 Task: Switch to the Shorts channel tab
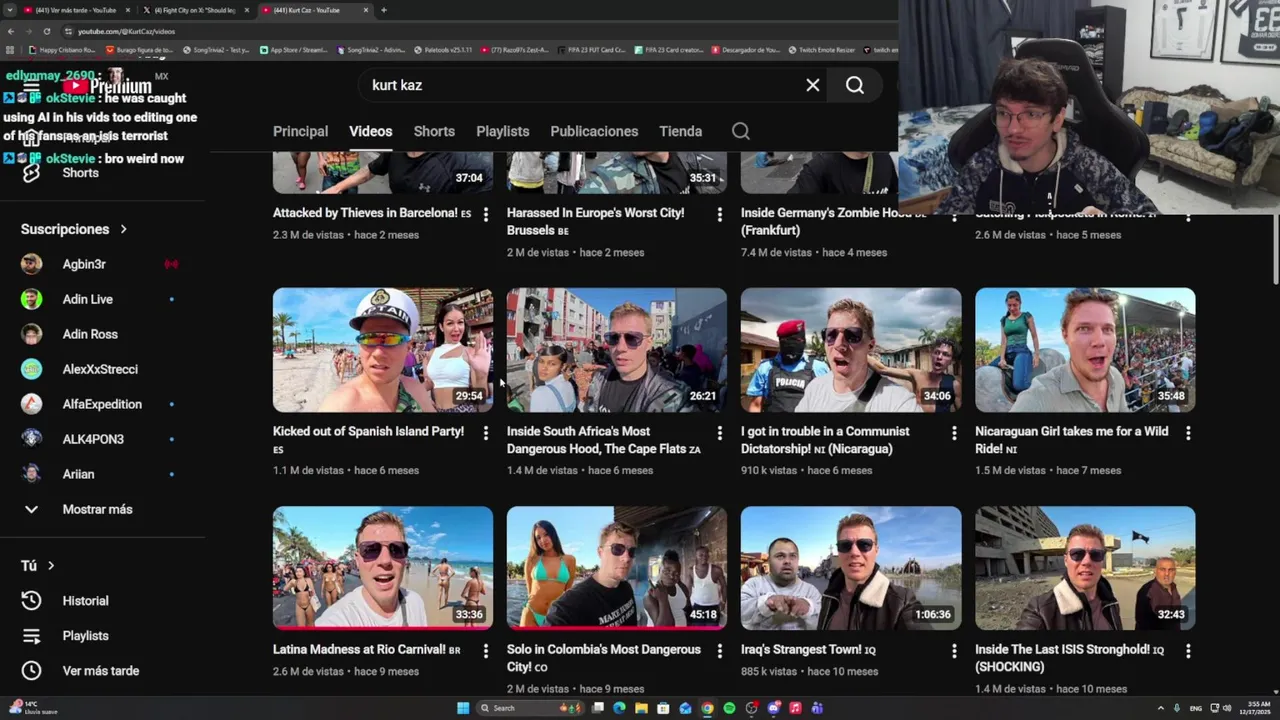pos(434,131)
